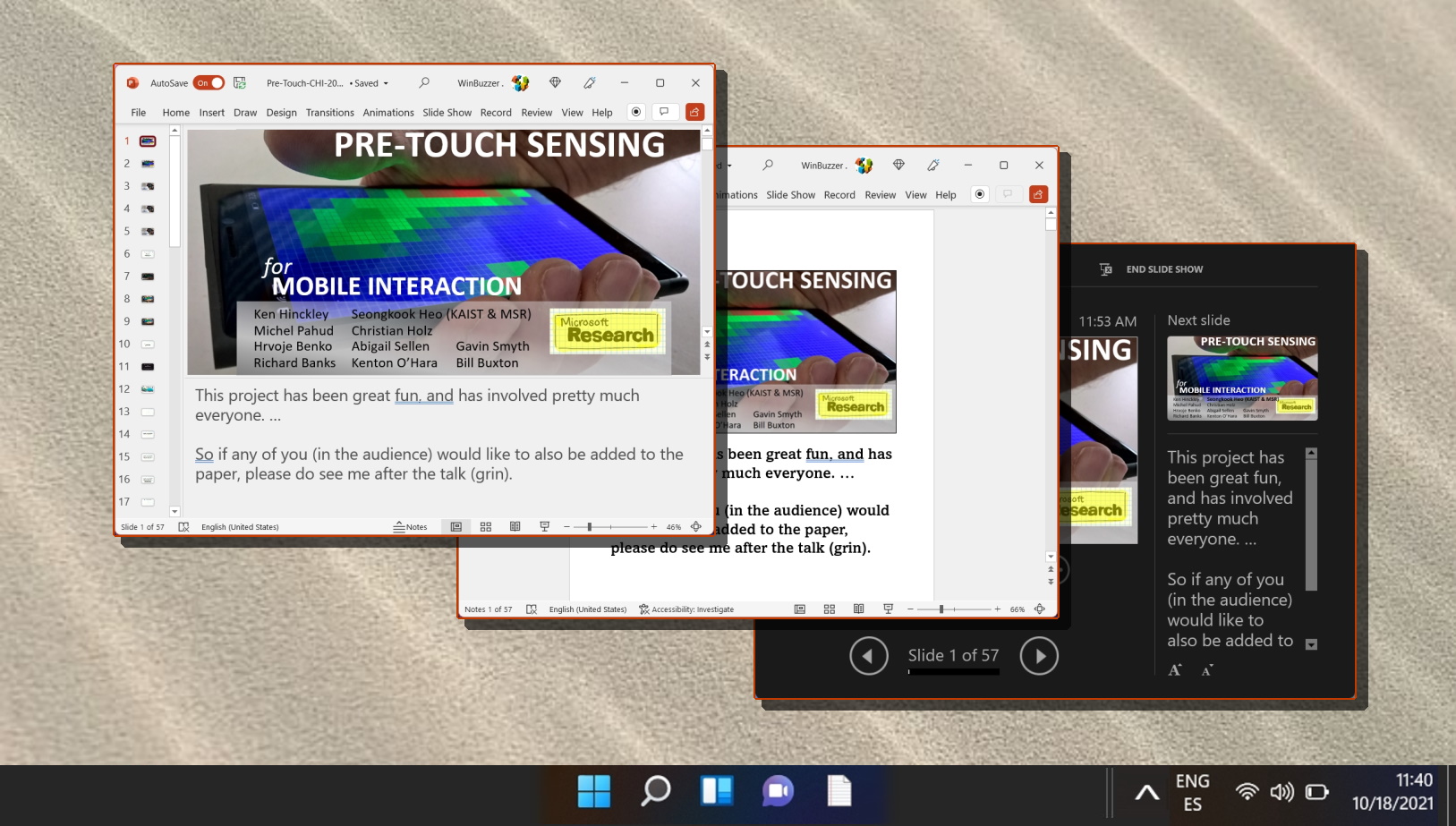The image size is (1456, 826).
Task: Open the Help tab in second PowerPoint window
Action: [x=946, y=195]
